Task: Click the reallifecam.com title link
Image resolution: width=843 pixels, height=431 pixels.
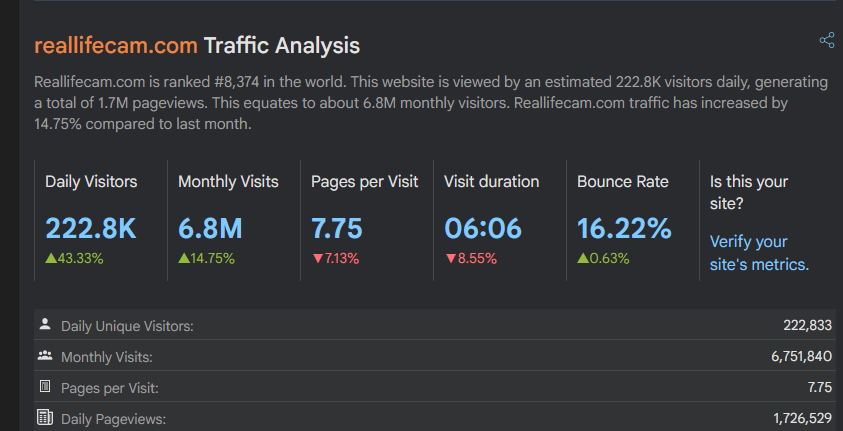Action: tap(115, 46)
